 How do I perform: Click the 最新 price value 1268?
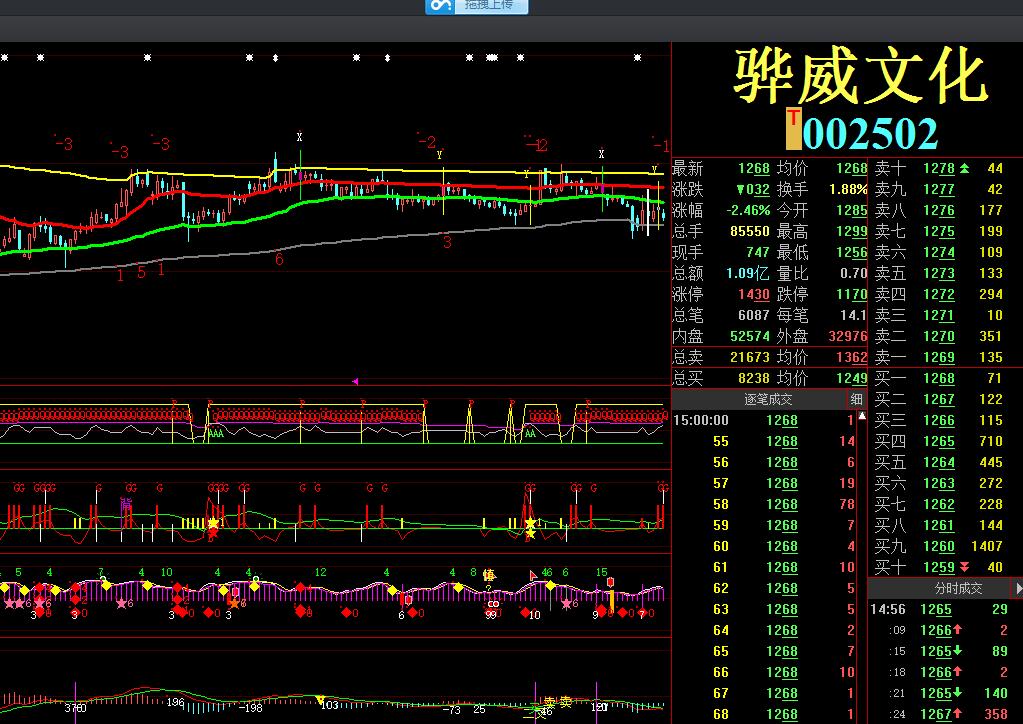(x=754, y=169)
